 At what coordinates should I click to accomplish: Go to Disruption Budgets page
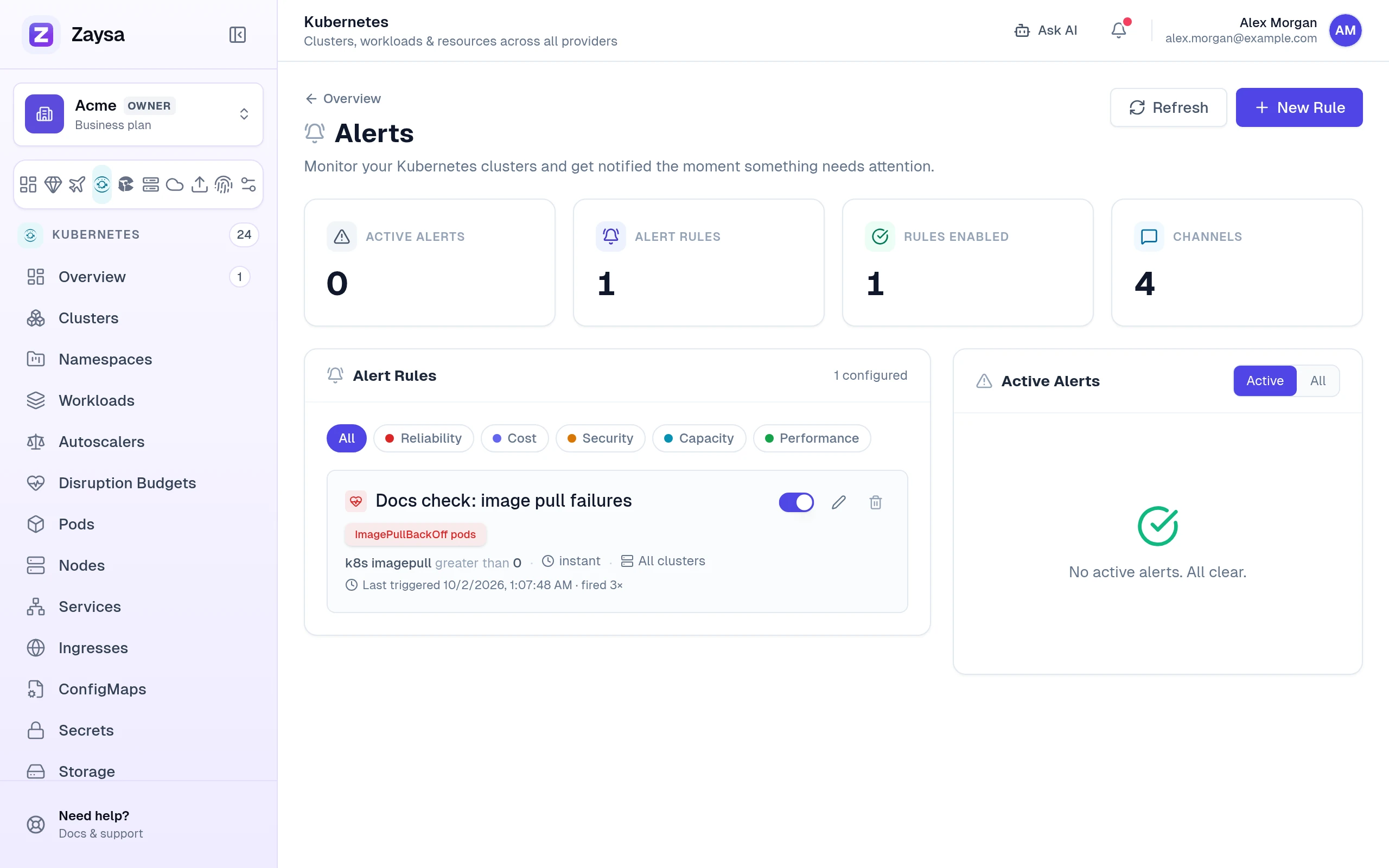(138, 483)
